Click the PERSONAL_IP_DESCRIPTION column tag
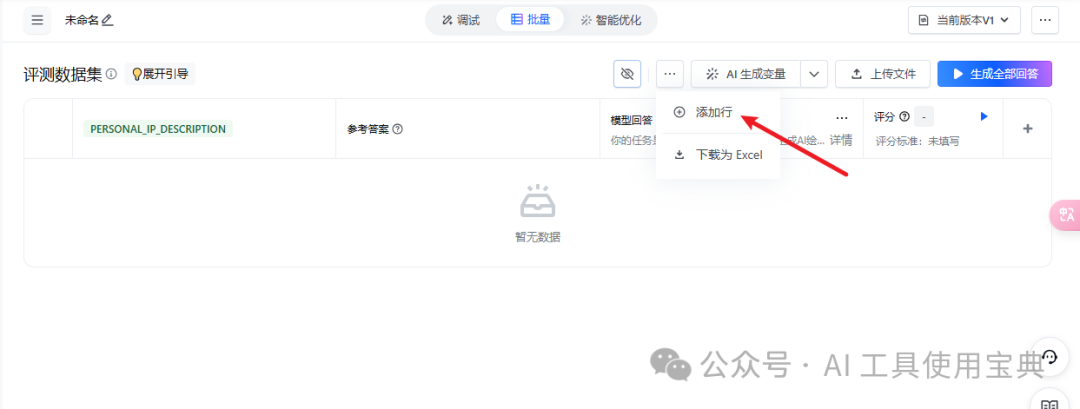1080x409 pixels. pos(158,129)
